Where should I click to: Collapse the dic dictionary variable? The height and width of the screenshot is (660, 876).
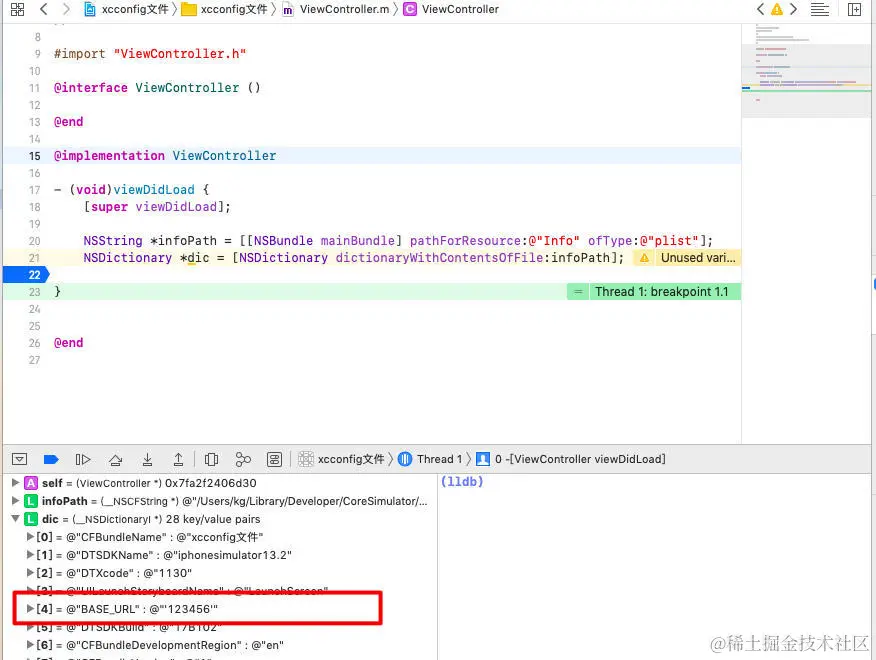coord(16,519)
